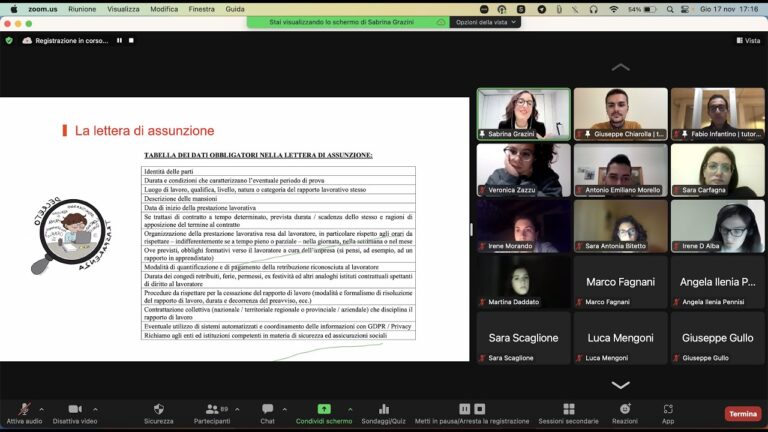
Task: Click the red Termina button
Action: coord(743,414)
